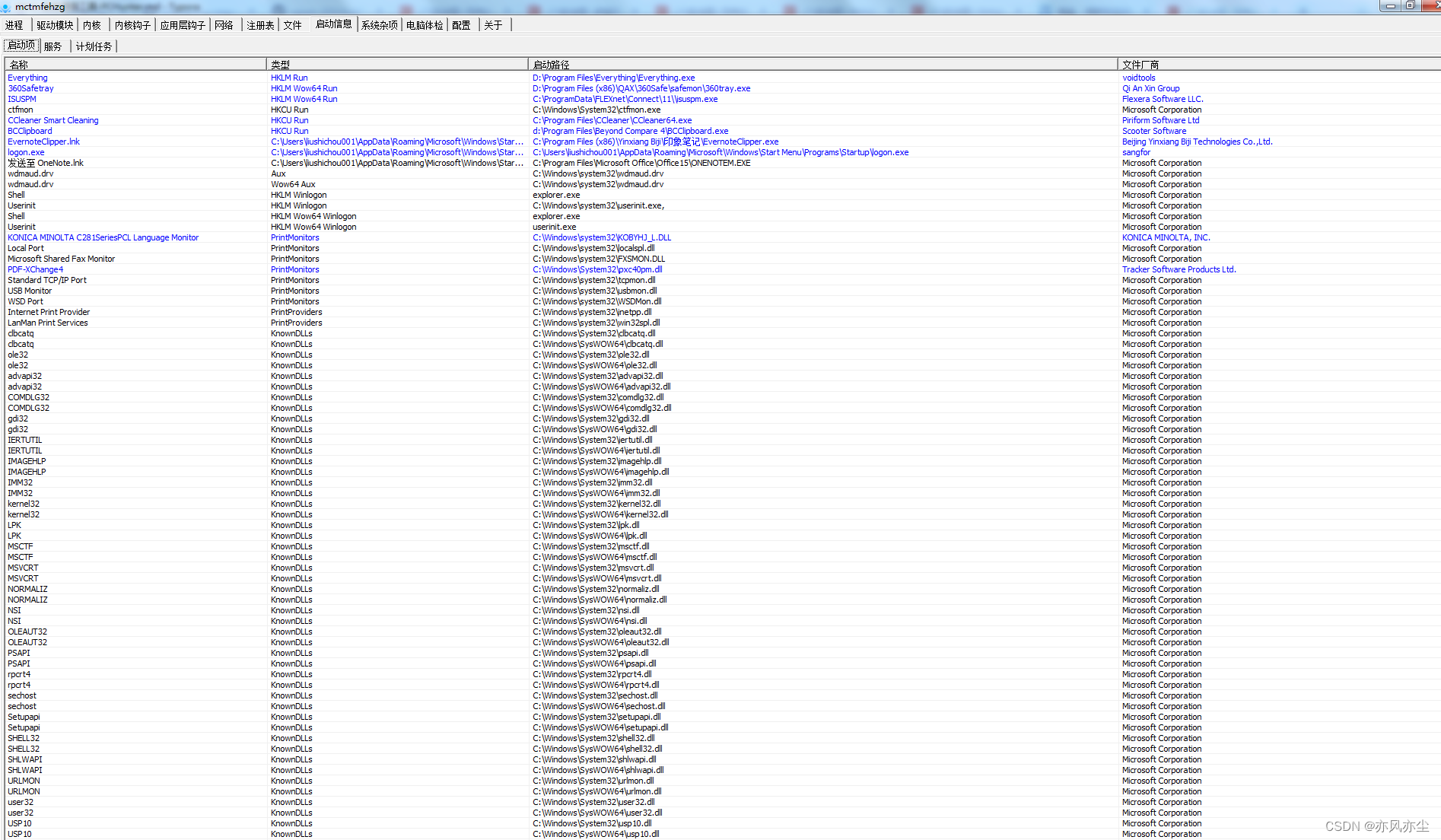
Task: Click the KOBYHJ_L.DLL path cell
Action: (602, 237)
